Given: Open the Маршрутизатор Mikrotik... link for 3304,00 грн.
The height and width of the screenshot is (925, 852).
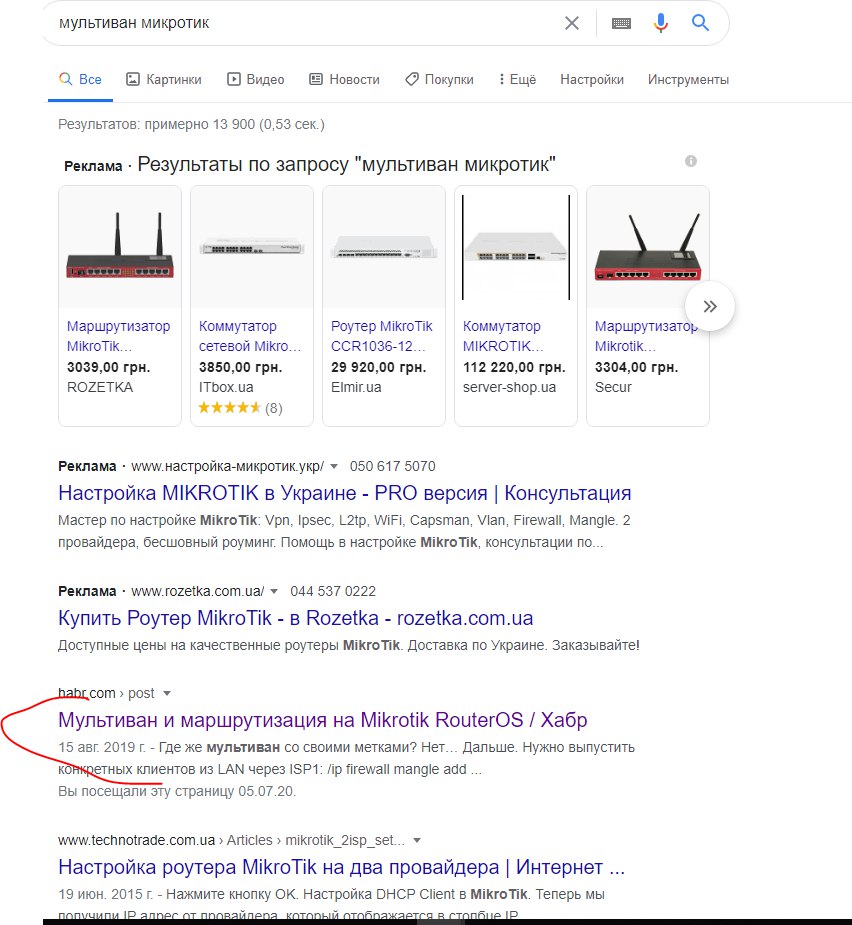Looking at the screenshot, I should pyautogui.click(x=646, y=336).
